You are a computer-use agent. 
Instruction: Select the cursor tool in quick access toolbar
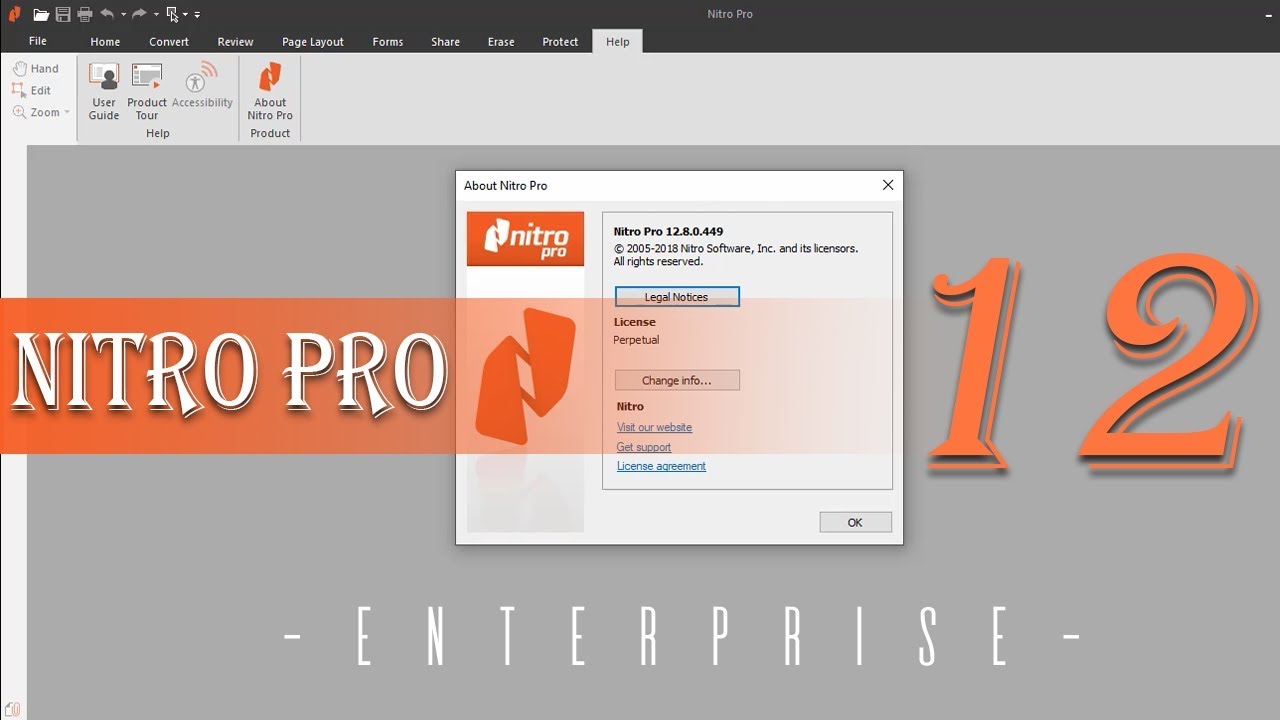[173, 14]
